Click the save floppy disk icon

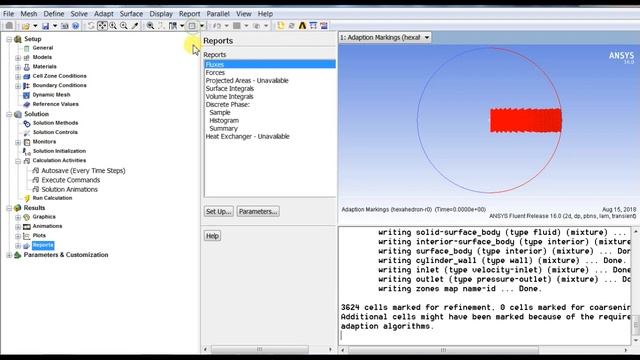45,26
